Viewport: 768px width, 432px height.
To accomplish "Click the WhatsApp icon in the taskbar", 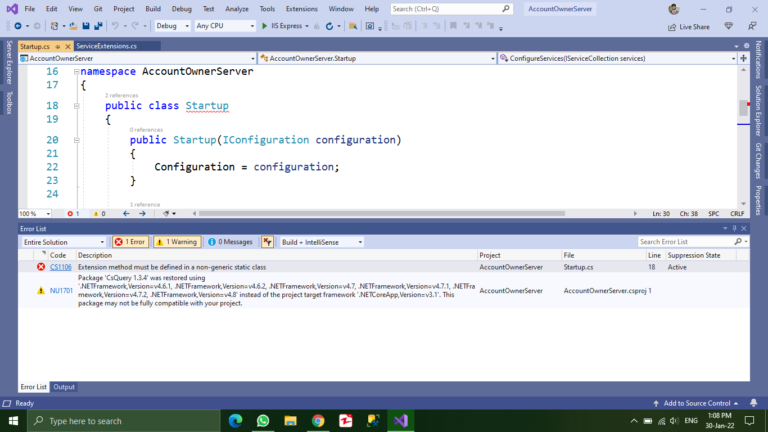I will click(x=263, y=421).
